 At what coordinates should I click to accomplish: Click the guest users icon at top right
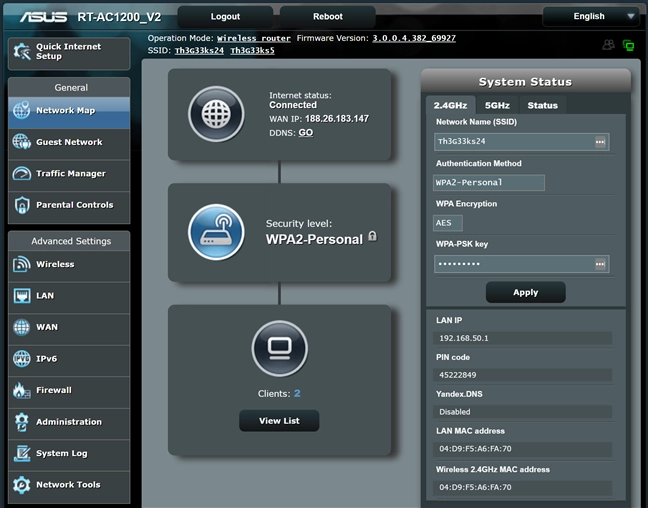pyautogui.click(x=608, y=45)
